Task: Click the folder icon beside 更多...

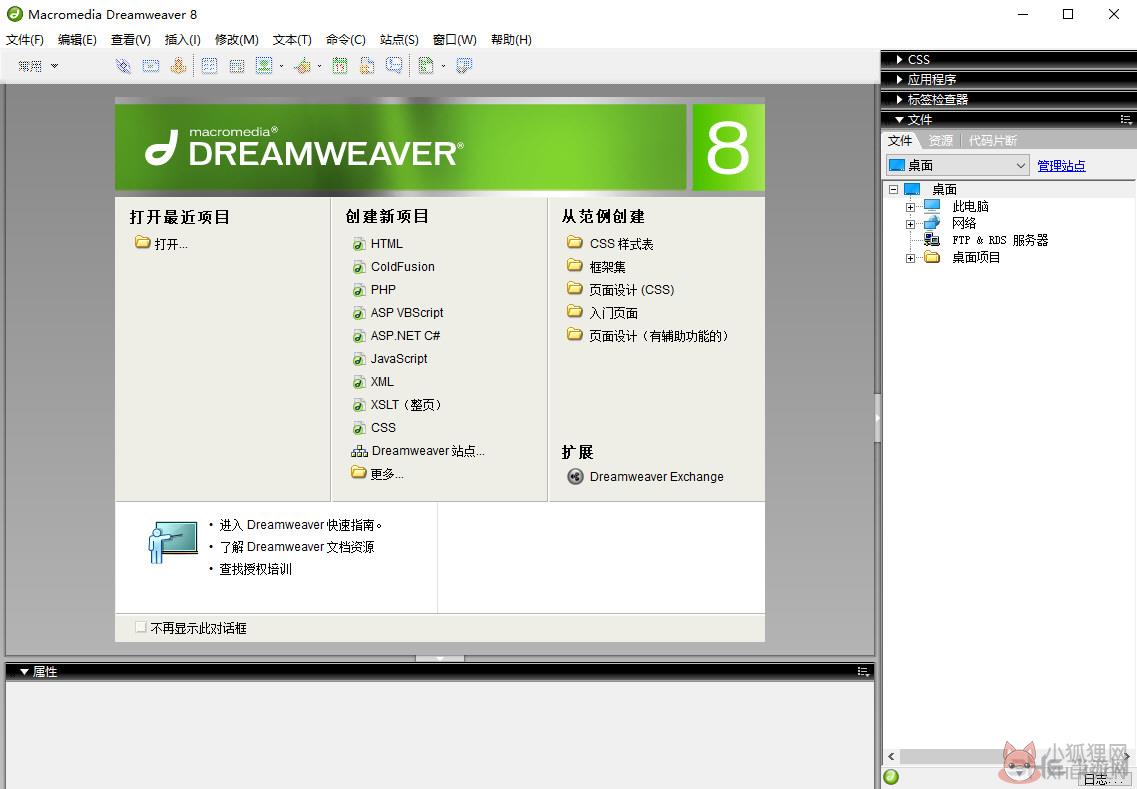Action: click(358, 472)
